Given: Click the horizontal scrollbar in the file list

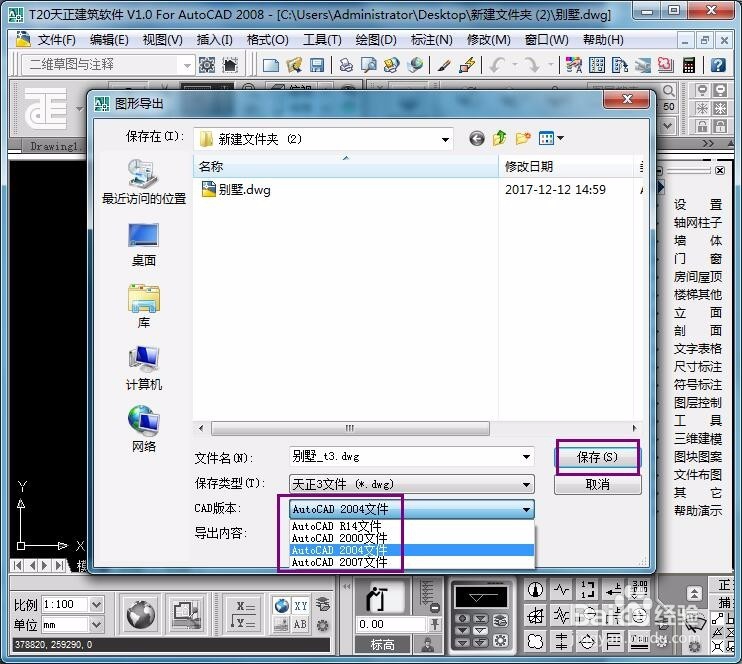Looking at the screenshot, I should [x=350, y=428].
